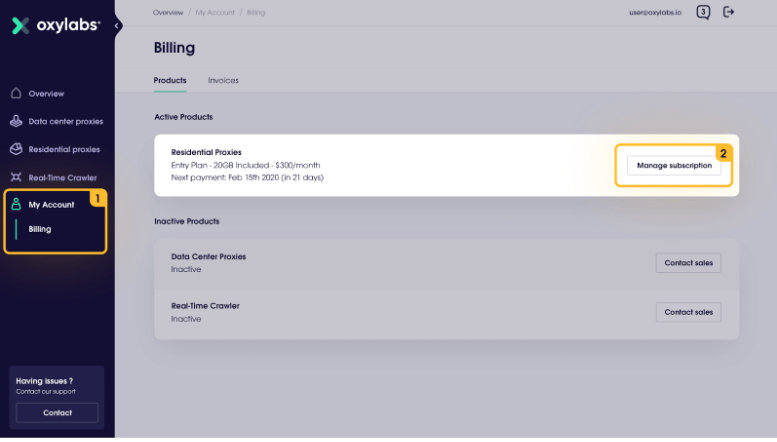This screenshot has height=442, width=777.
Task: Click the Inactive Products heading
Action: click(x=187, y=221)
